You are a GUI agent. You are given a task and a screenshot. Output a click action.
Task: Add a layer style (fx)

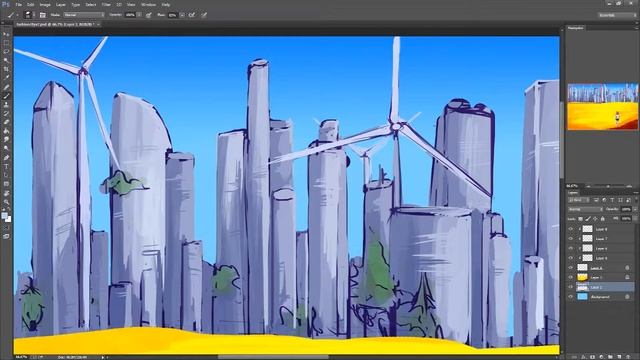coord(583,357)
